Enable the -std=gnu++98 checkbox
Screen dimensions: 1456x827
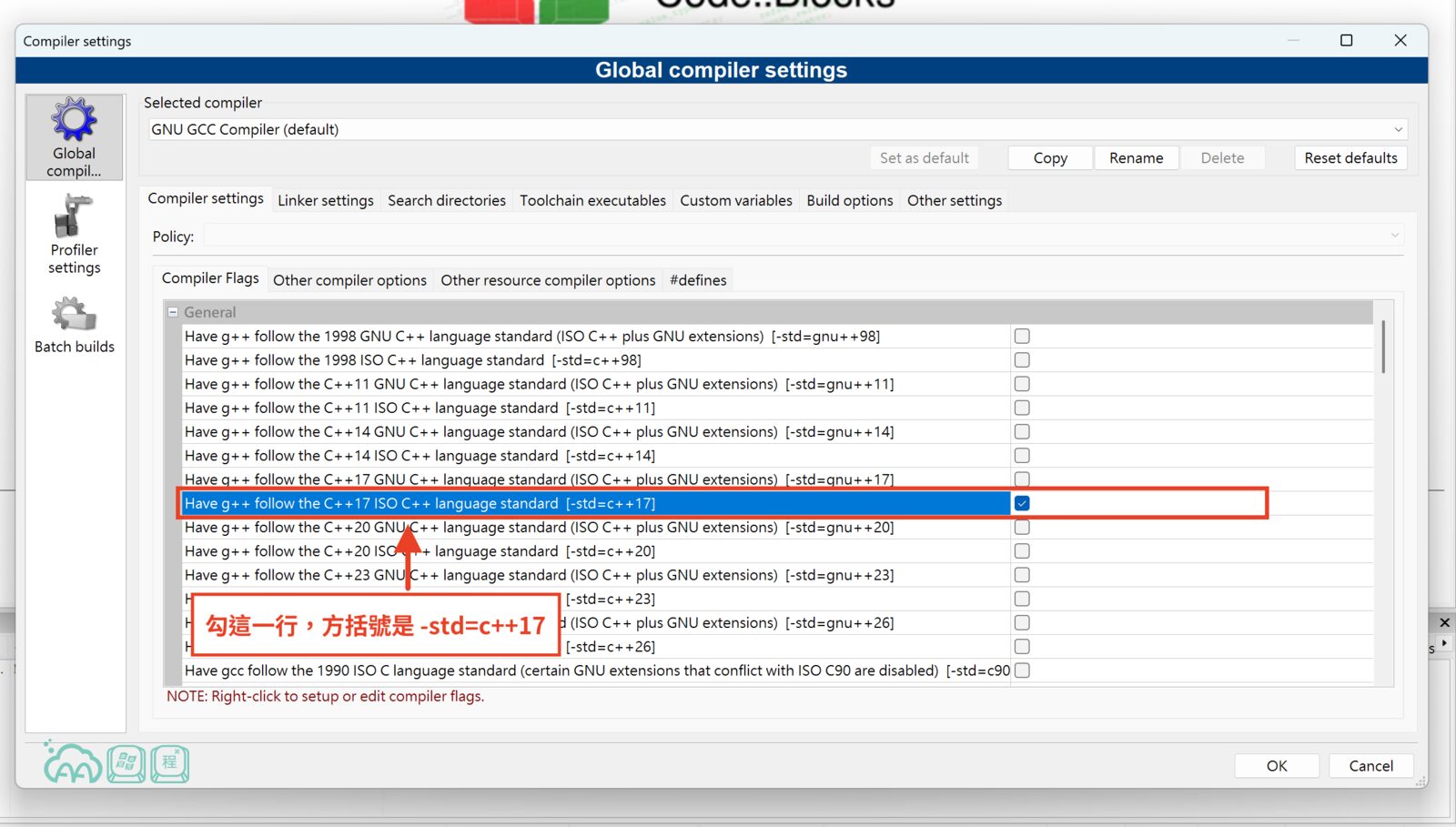[1022, 336]
